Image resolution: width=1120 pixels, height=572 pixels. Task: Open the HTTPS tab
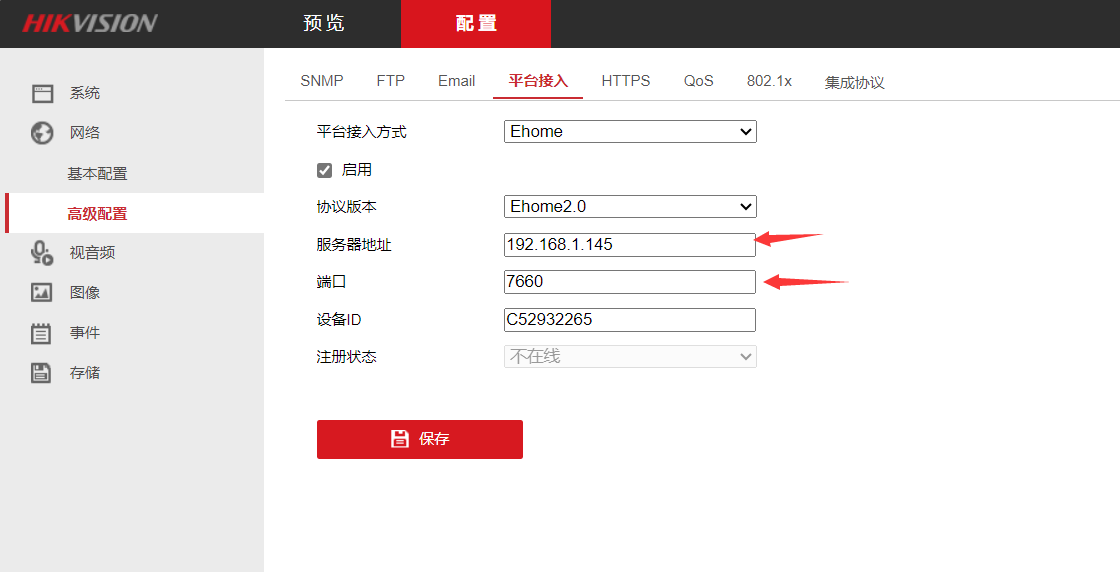pos(625,81)
